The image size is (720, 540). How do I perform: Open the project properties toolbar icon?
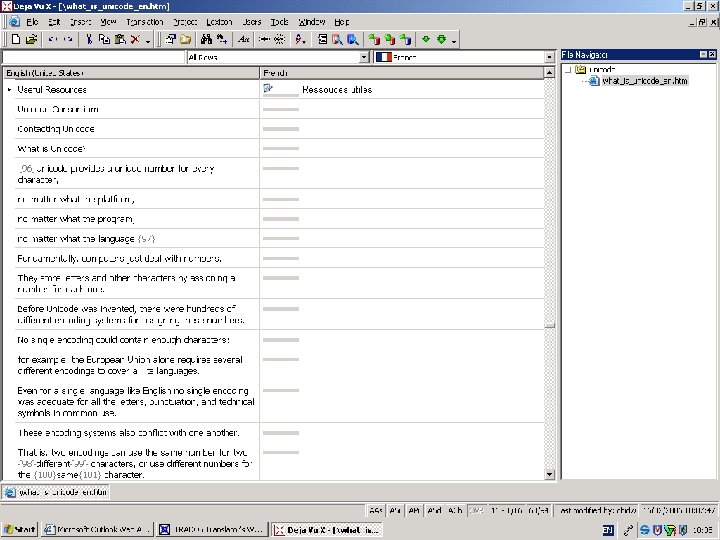[170, 39]
